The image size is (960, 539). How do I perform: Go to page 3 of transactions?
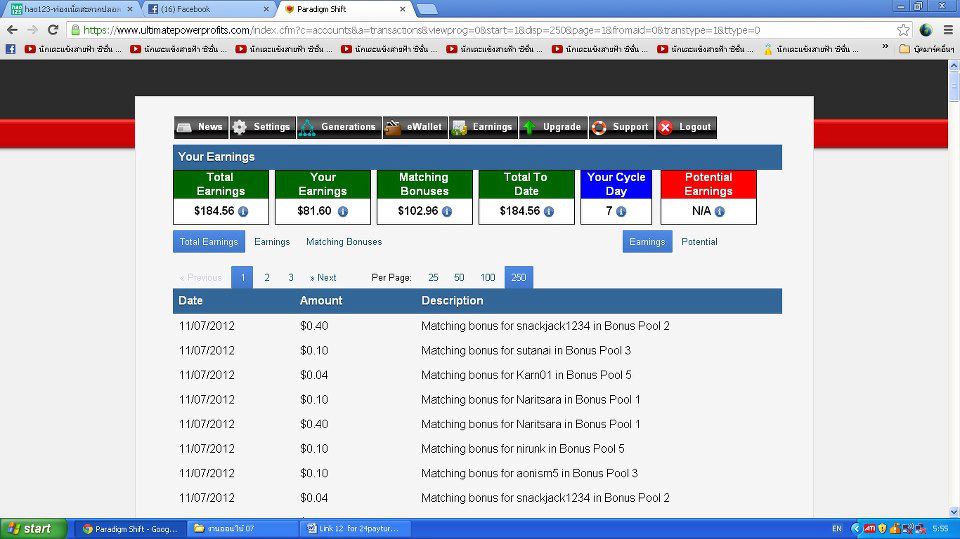point(291,277)
